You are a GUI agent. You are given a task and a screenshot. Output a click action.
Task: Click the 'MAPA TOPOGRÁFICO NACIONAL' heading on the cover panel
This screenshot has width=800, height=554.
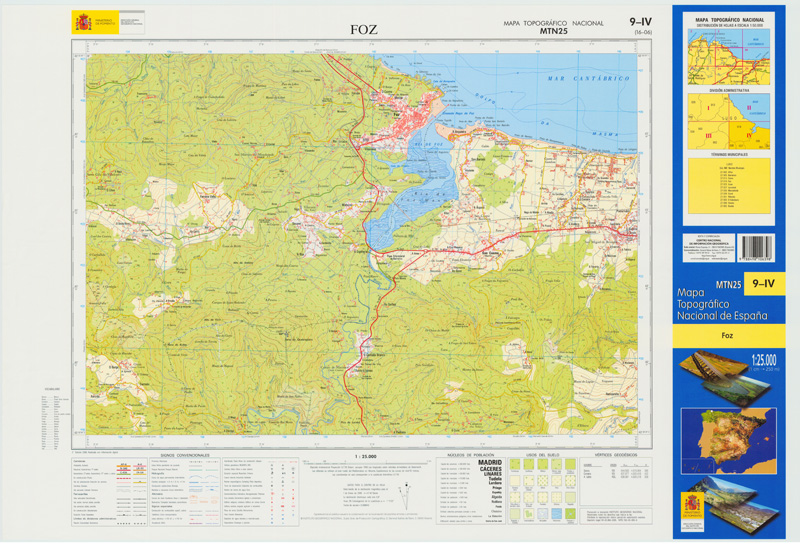click(x=730, y=20)
